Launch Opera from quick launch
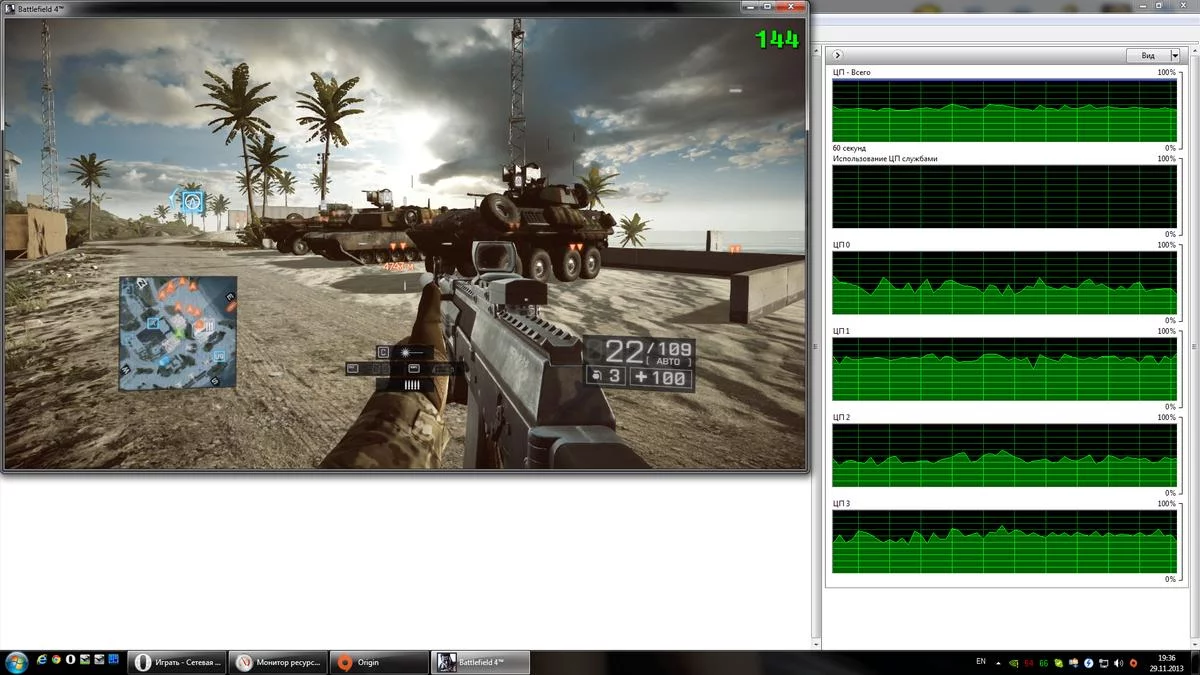 coord(72,661)
